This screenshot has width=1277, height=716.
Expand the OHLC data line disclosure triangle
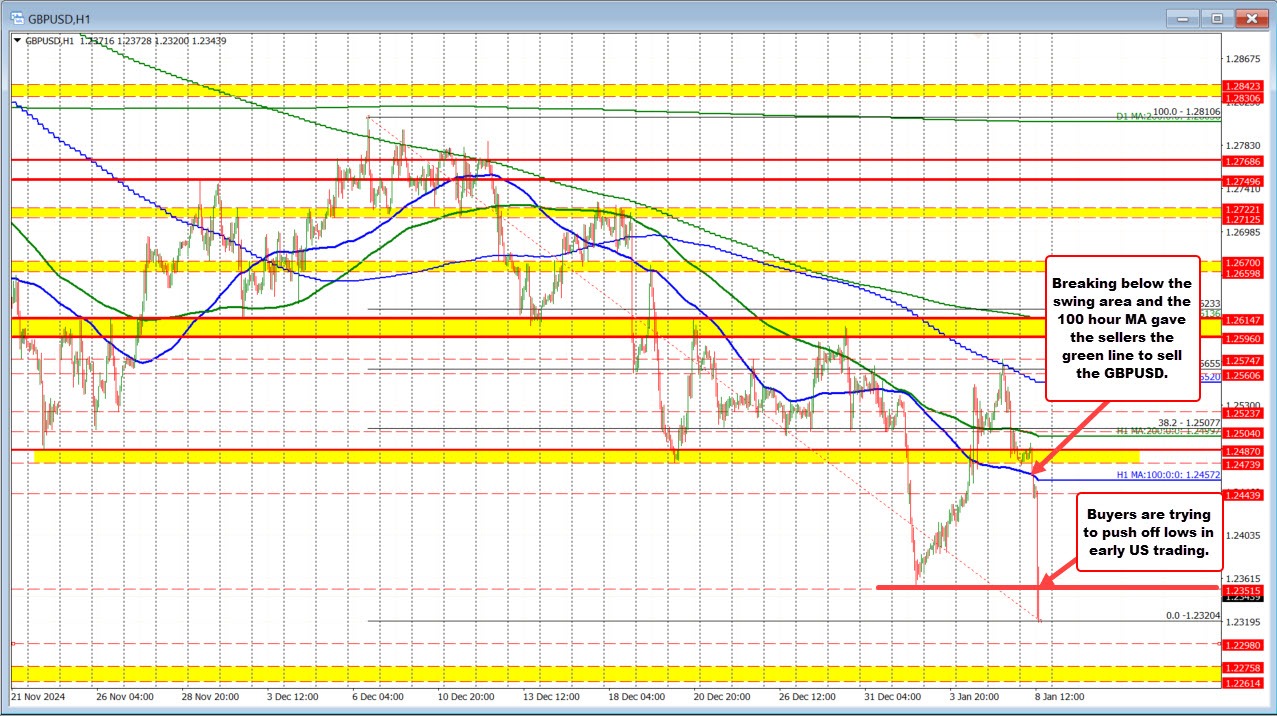(x=19, y=40)
